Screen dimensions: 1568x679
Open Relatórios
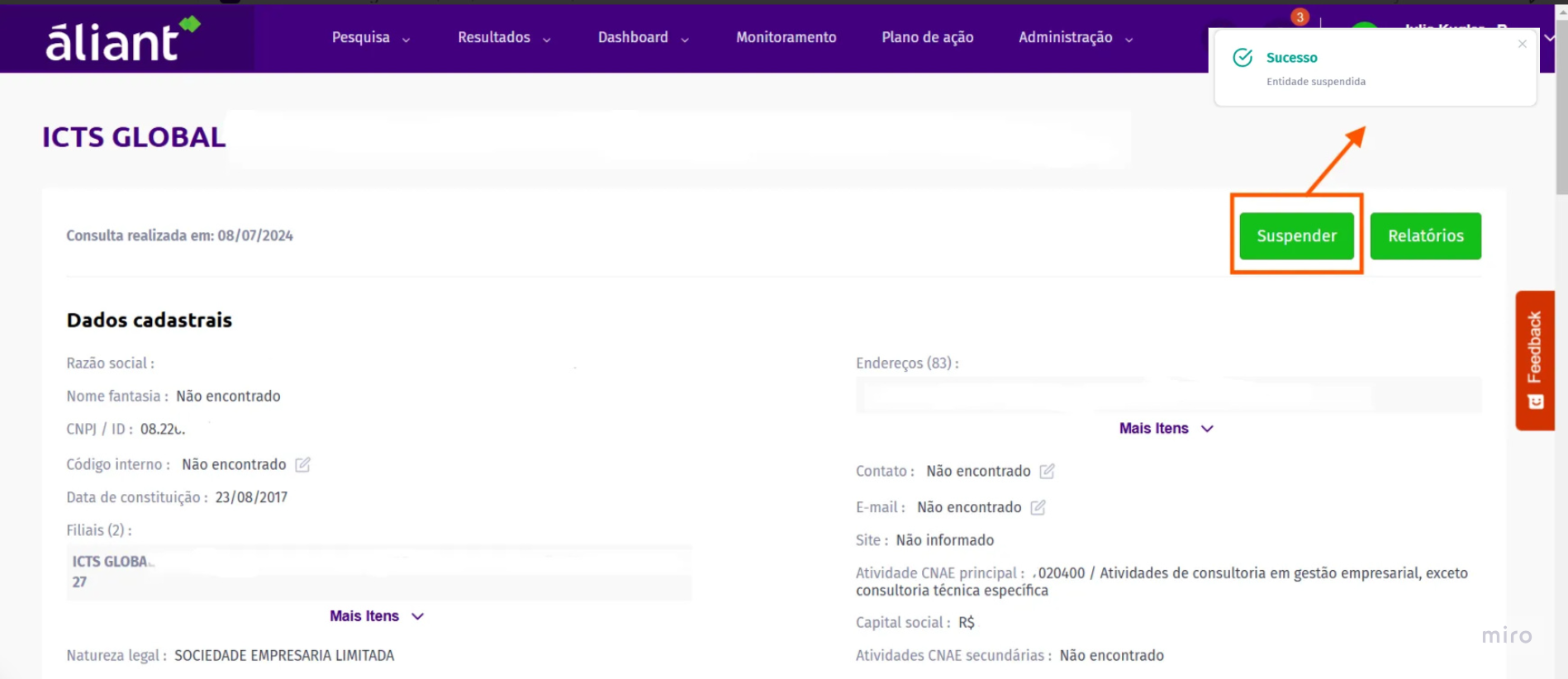(x=1425, y=235)
